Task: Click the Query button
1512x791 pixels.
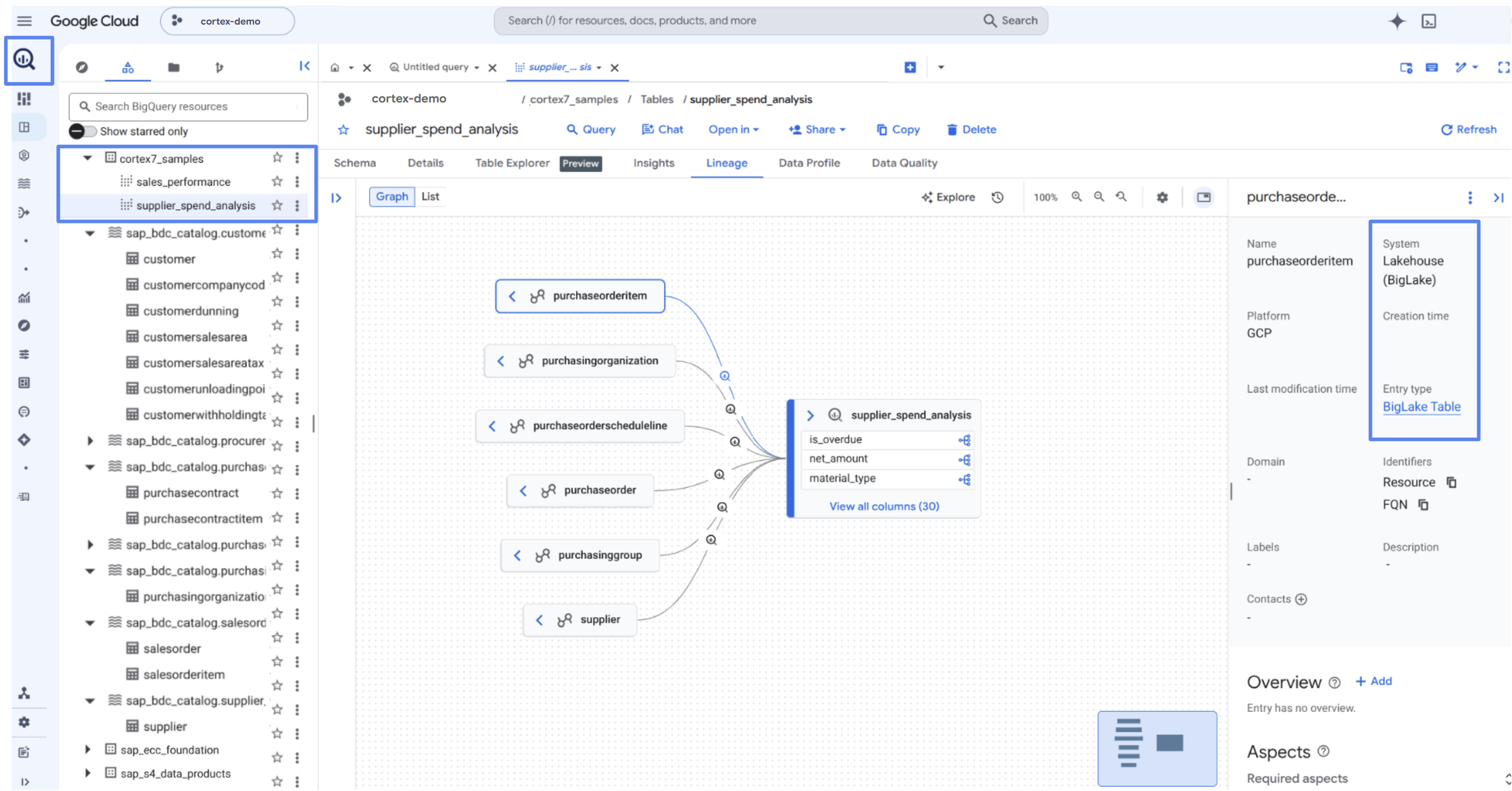Action: click(x=590, y=130)
